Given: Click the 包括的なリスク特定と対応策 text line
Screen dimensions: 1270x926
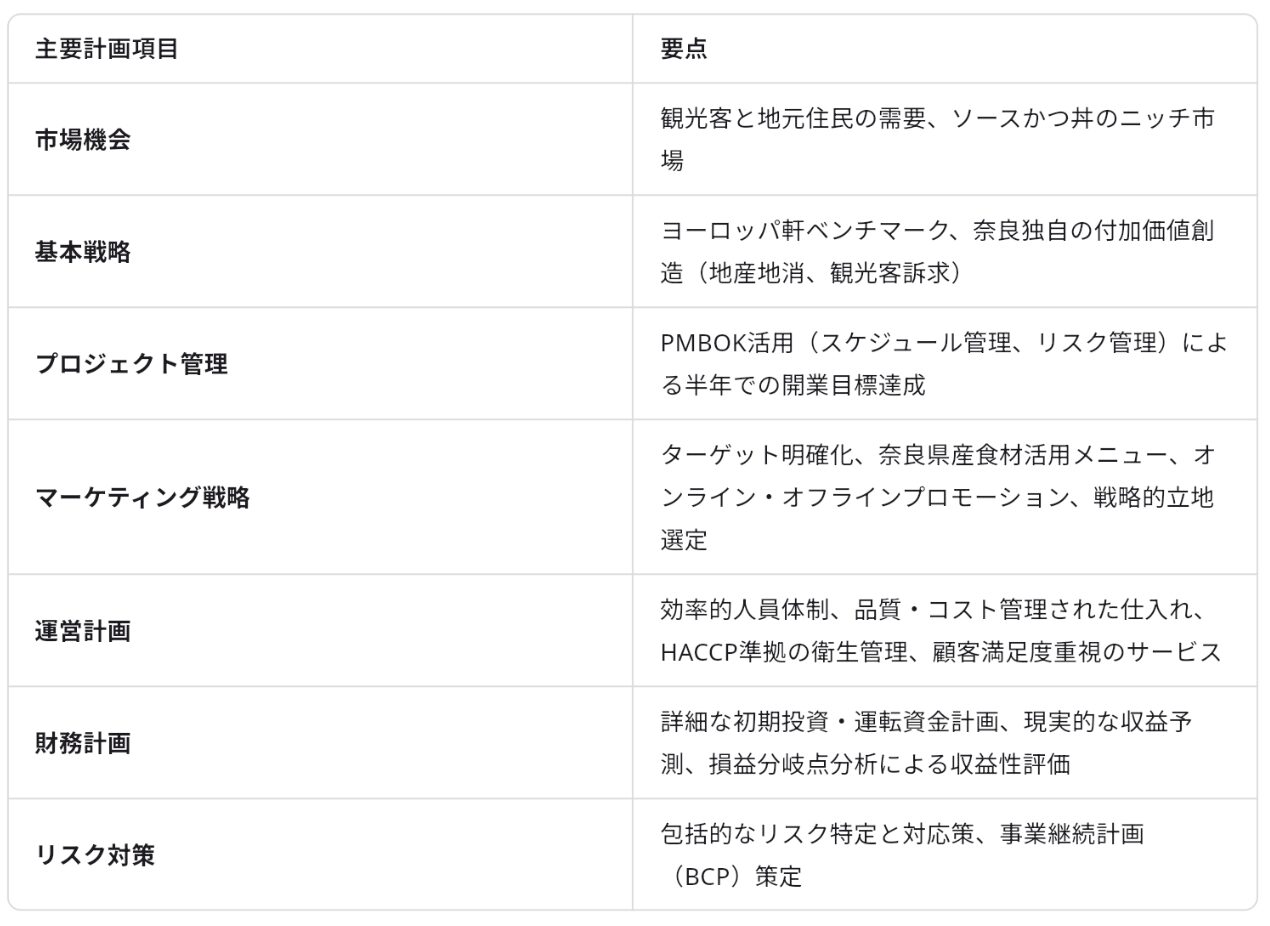Looking at the screenshot, I should click(902, 834).
